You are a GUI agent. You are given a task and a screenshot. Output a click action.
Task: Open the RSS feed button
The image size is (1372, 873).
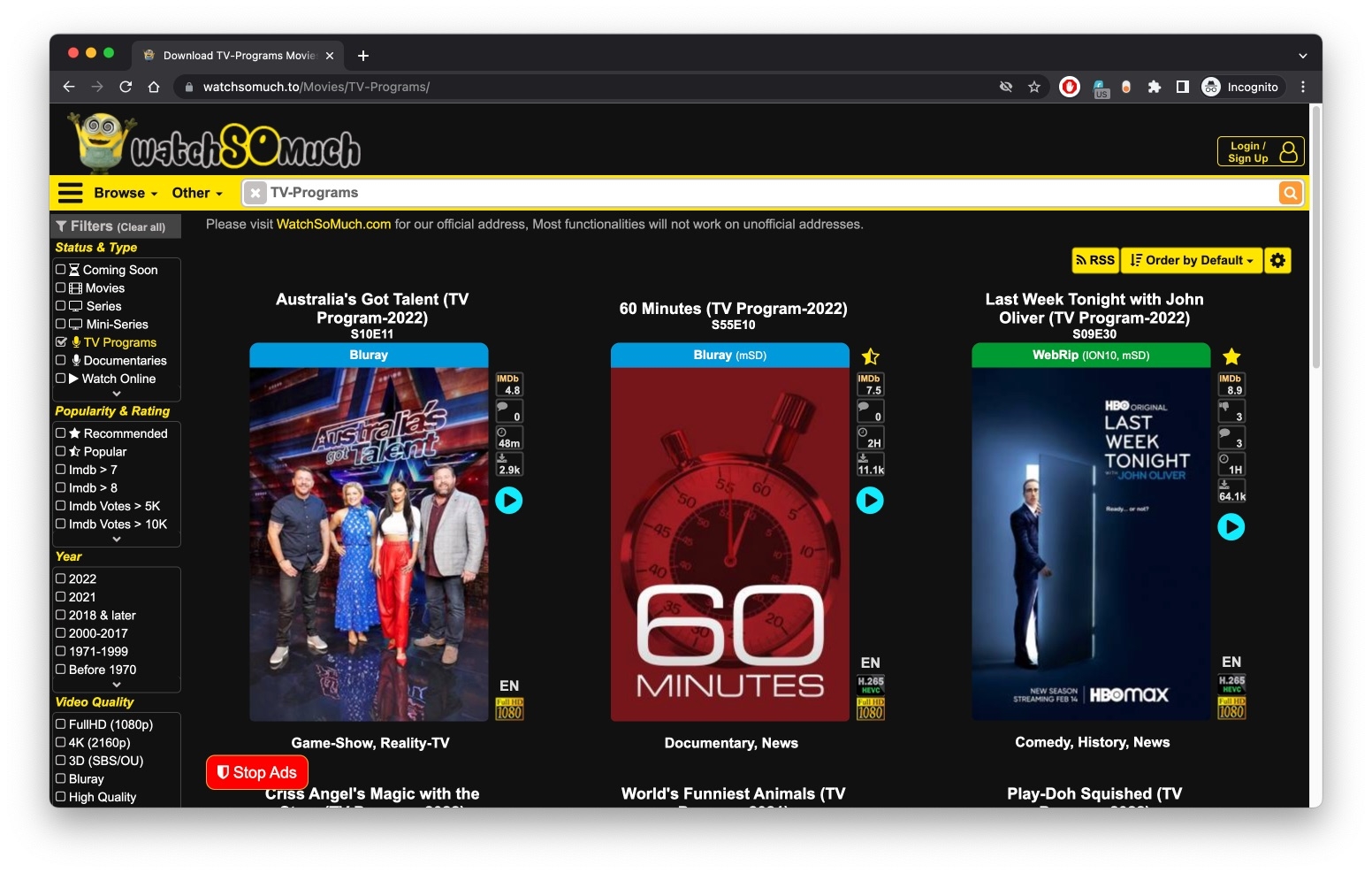(x=1095, y=260)
